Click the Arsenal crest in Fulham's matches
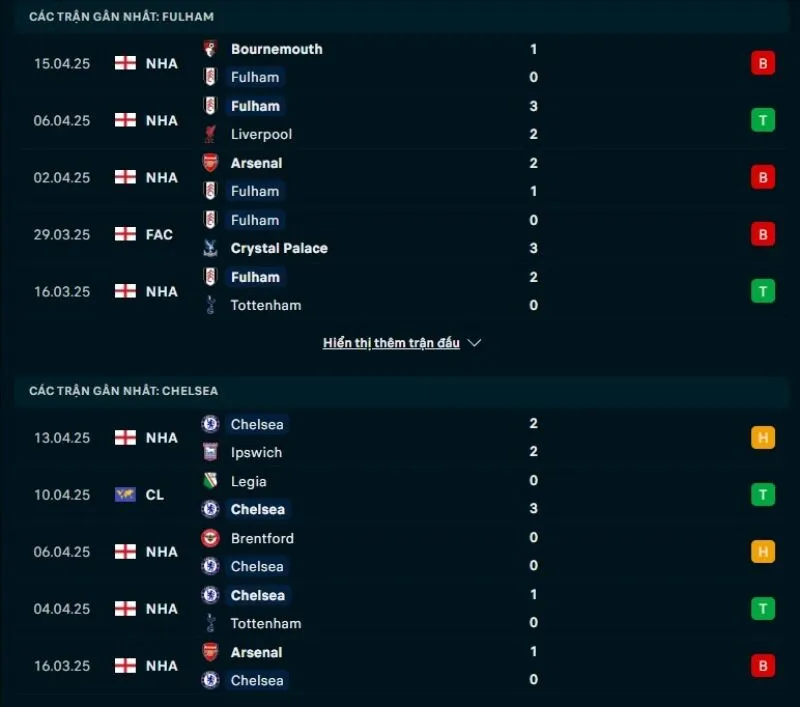 211,163
